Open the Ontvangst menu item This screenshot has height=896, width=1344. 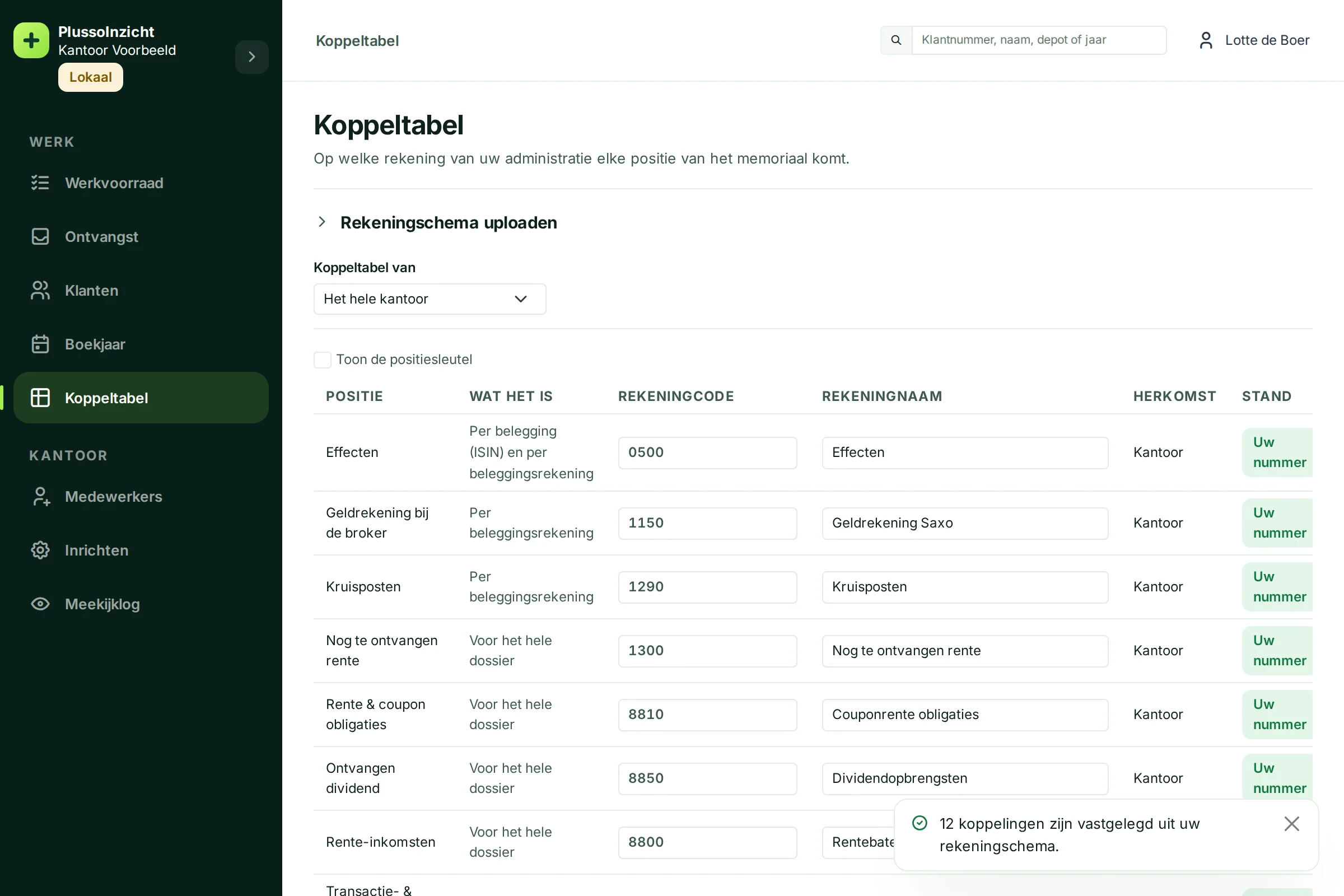[x=141, y=236]
